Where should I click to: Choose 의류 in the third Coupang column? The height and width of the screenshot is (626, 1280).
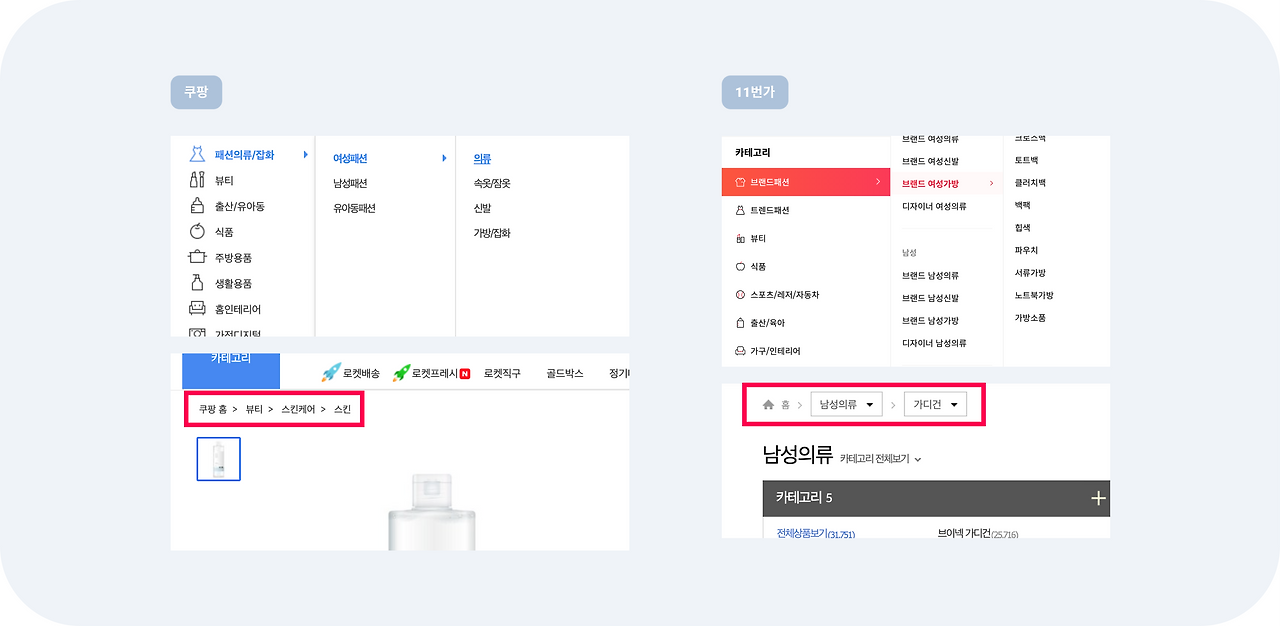[482, 158]
